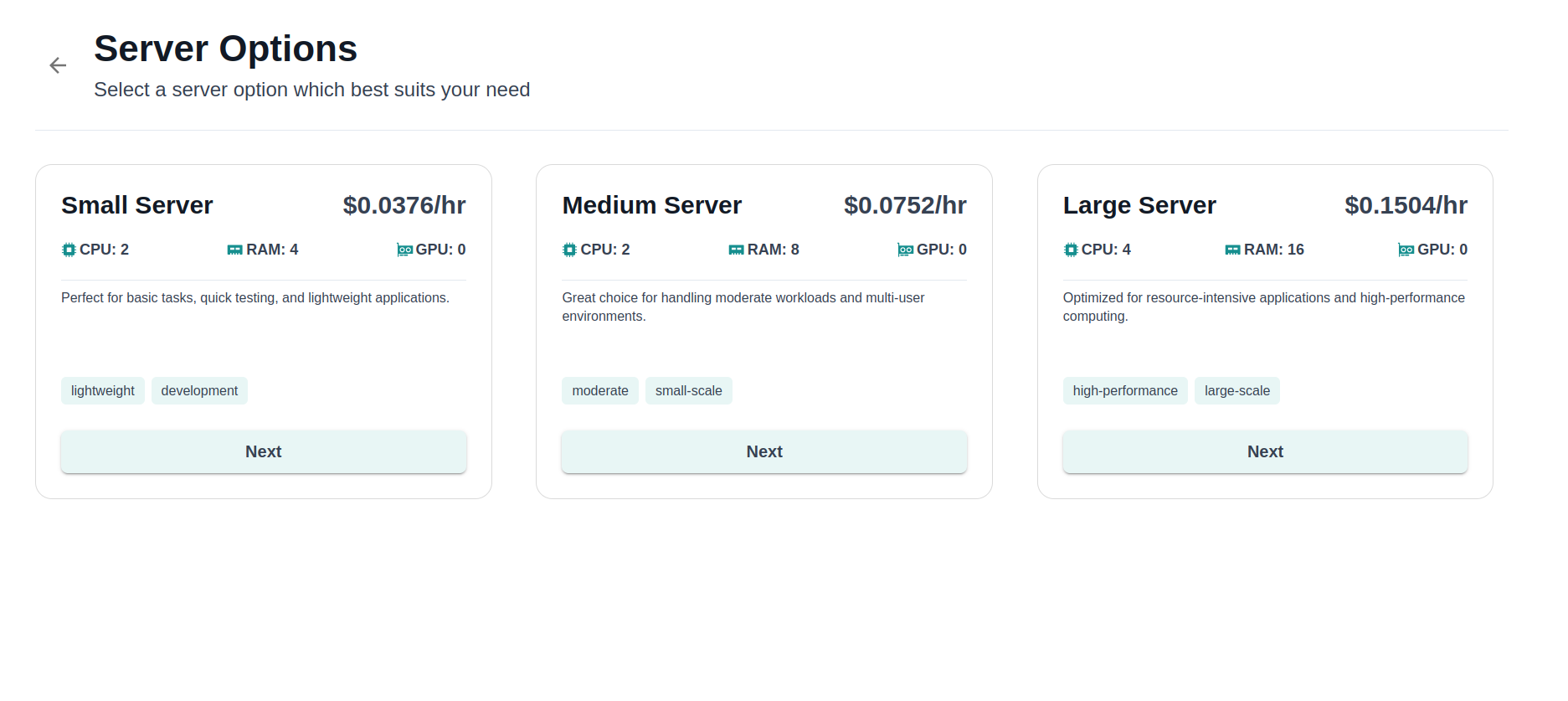Click the Medium Server RAM icon
The height and width of the screenshot is (701, 1568).
736,250
